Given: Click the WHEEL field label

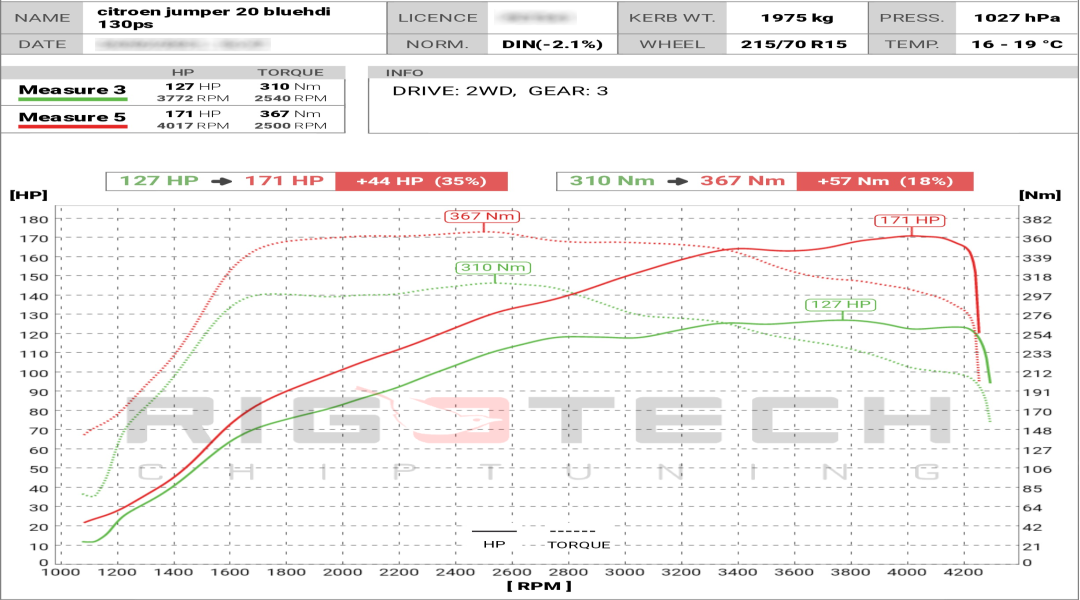Looking at the screenshot, I should tap(672, 44).
